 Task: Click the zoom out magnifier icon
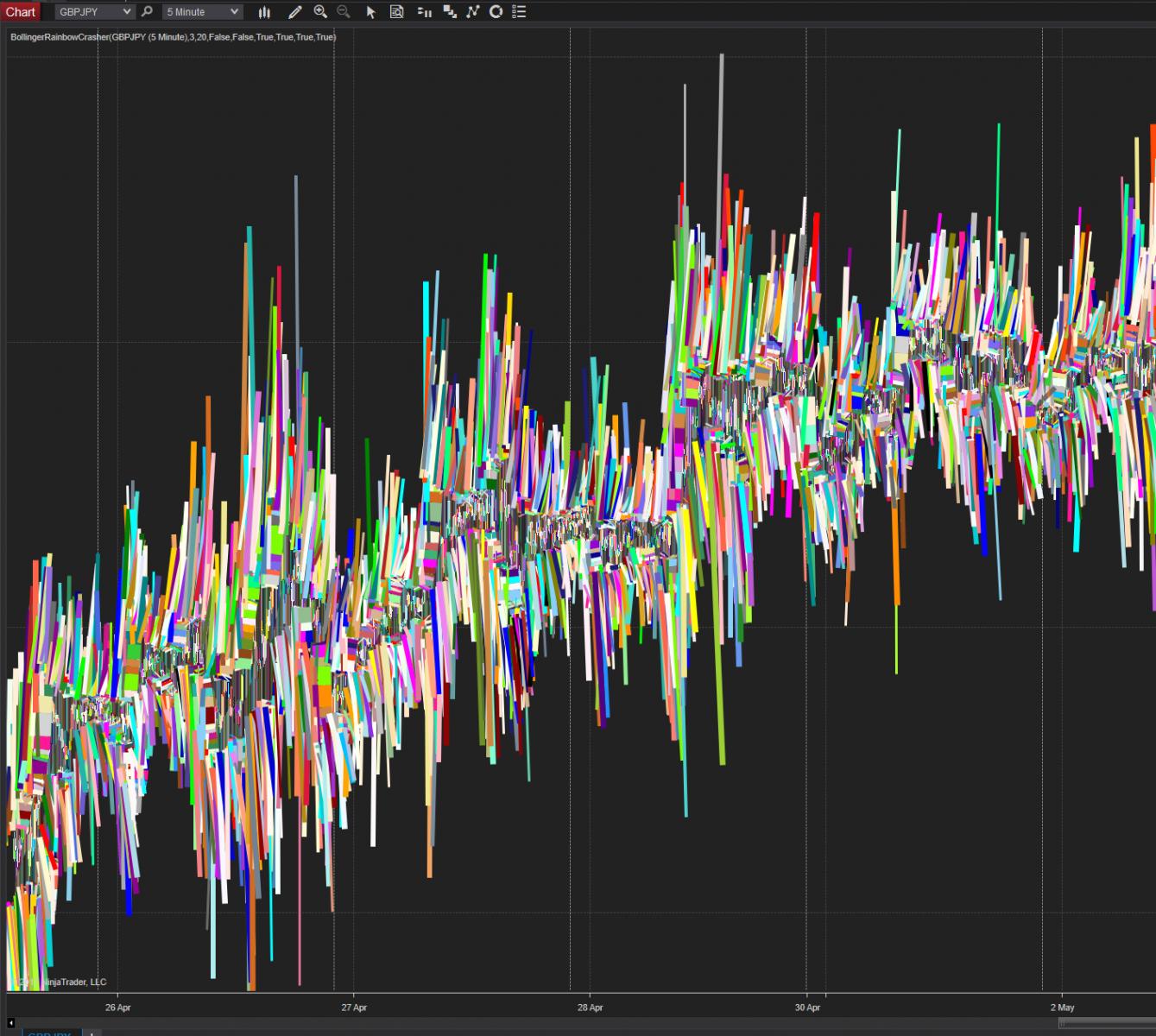(x=344, y=12)
